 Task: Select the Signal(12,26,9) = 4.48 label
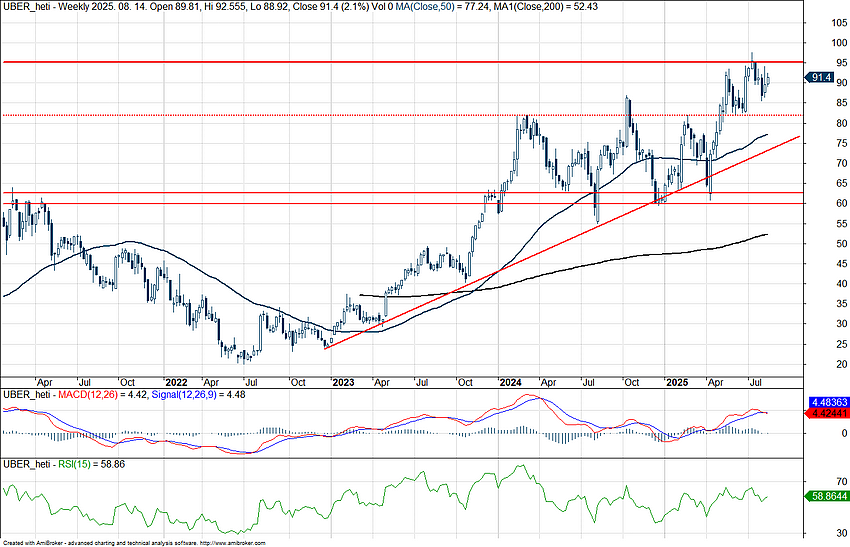(198, 395)
